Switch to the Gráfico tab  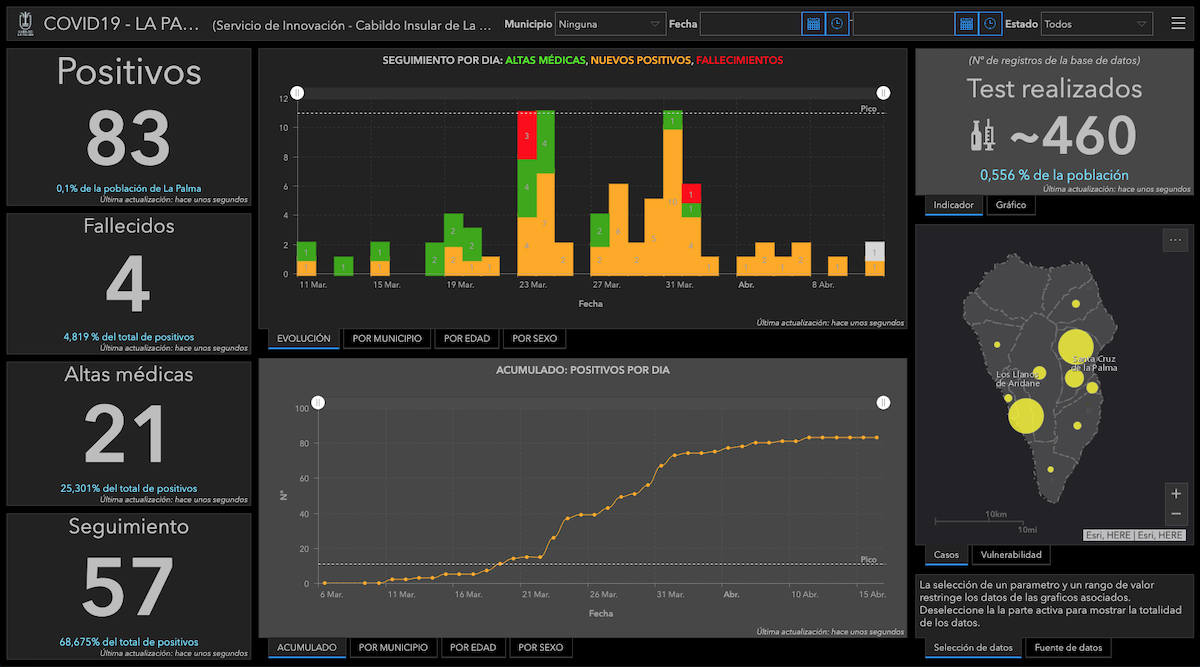point(1011,205)
